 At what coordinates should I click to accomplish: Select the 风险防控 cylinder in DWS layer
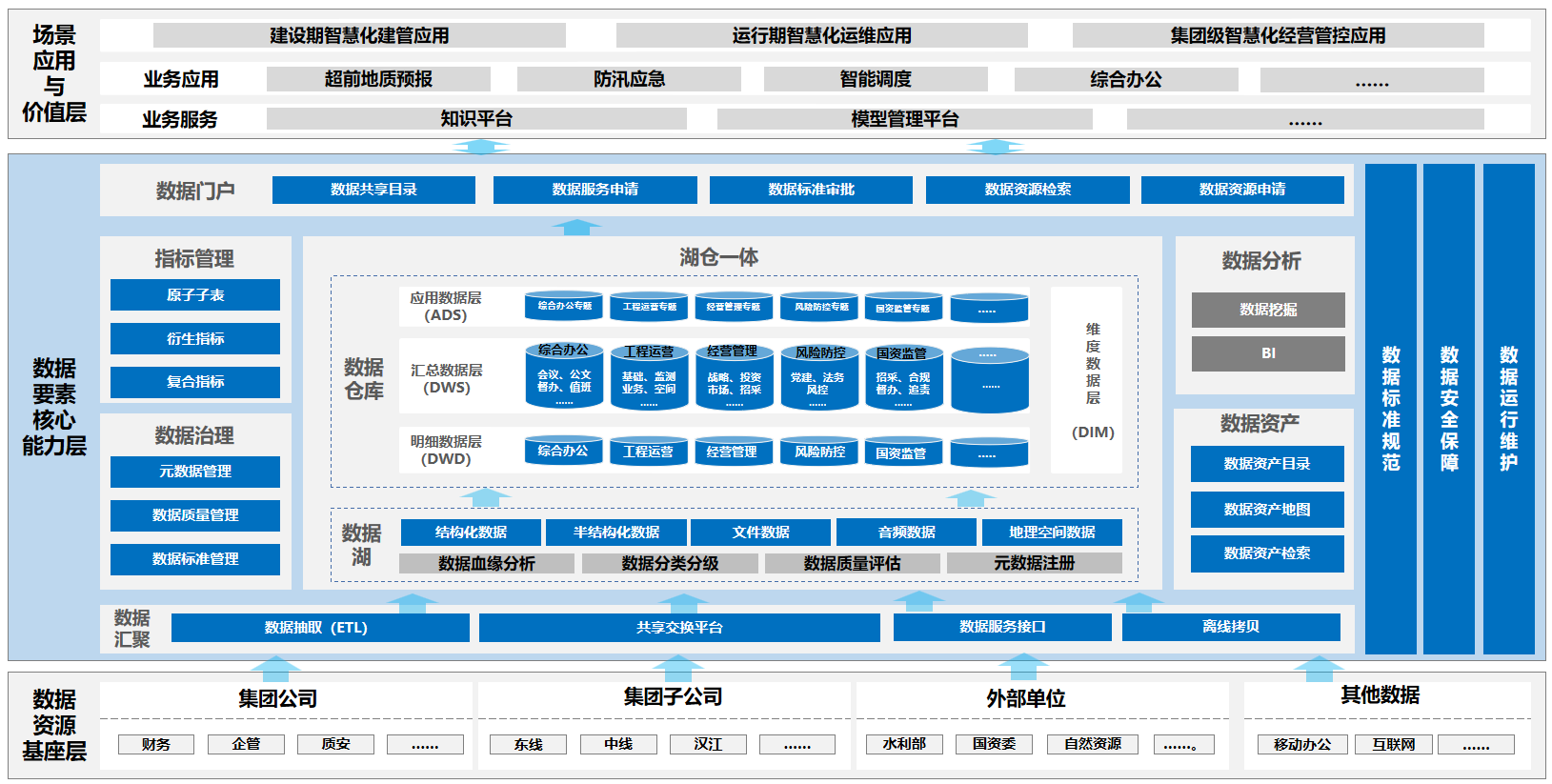point(819,378)
